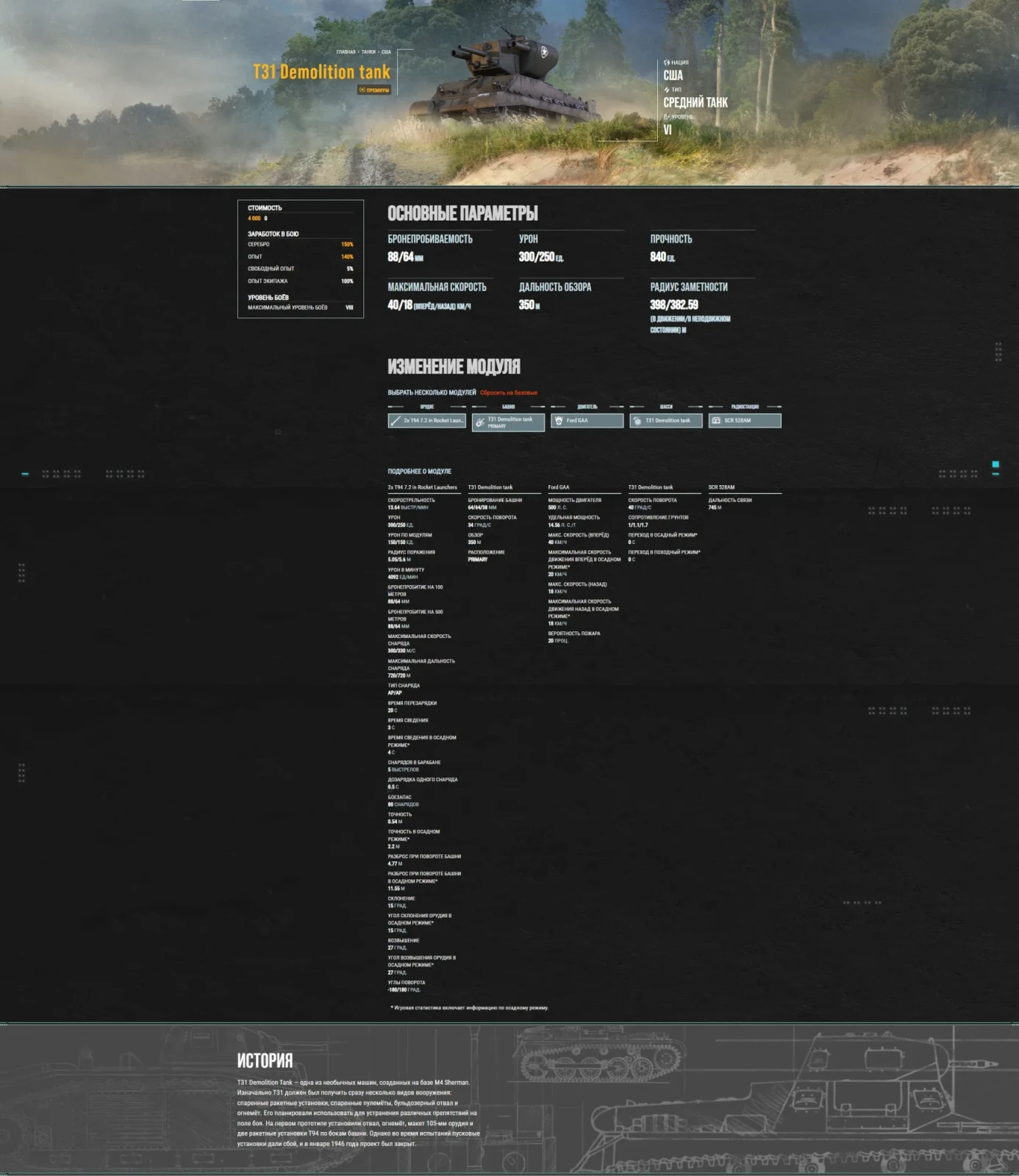The width and height of the screenshot is (1019, 1176).
Task: Click the chassis icon in the Шасси module
Action: (637, 420)
